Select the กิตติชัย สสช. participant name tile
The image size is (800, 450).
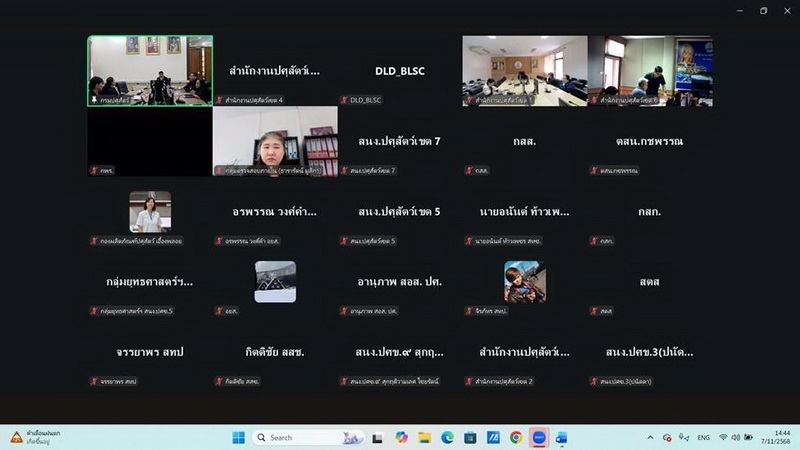pos(274,352)
